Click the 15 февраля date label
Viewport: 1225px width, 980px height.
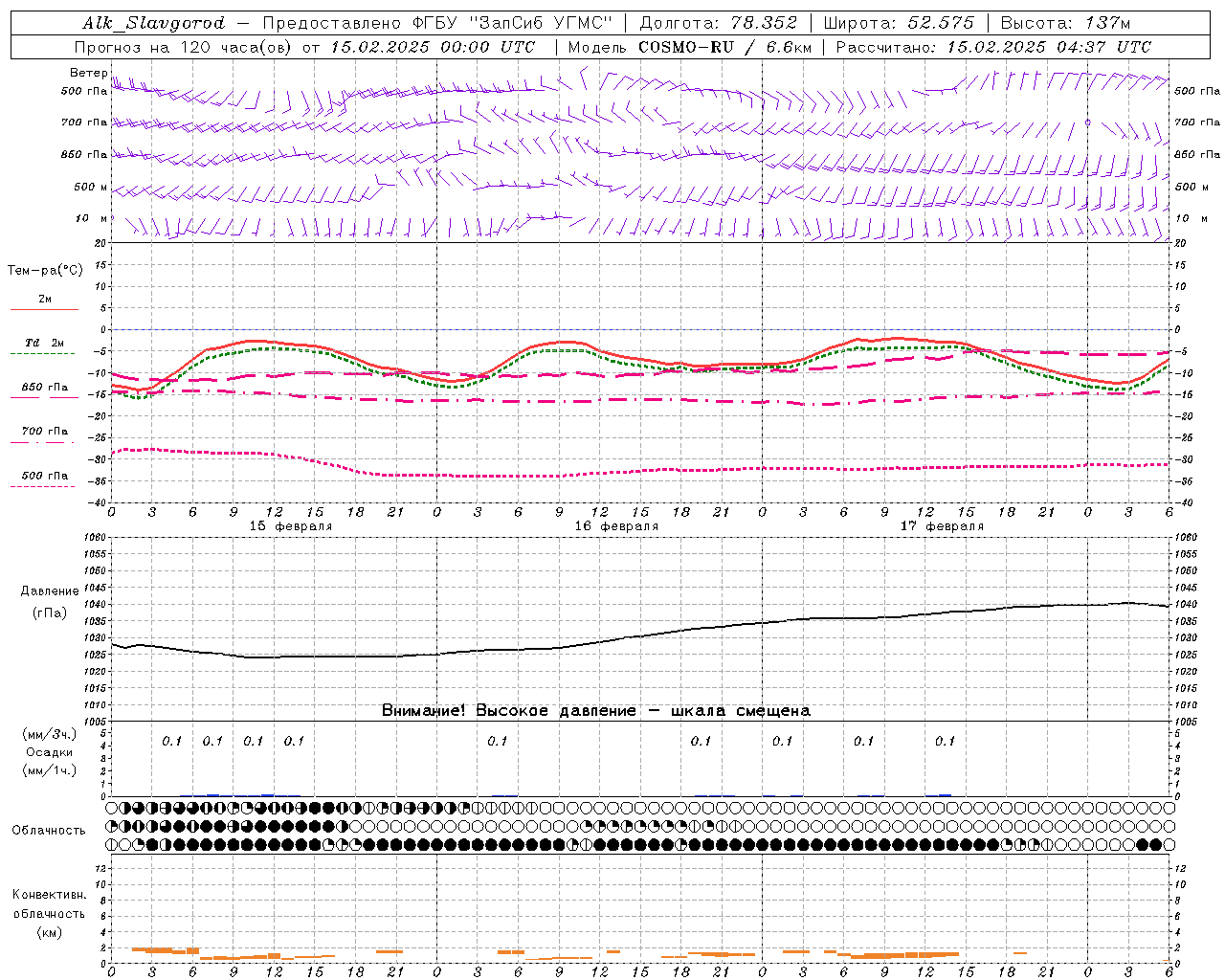291,526
